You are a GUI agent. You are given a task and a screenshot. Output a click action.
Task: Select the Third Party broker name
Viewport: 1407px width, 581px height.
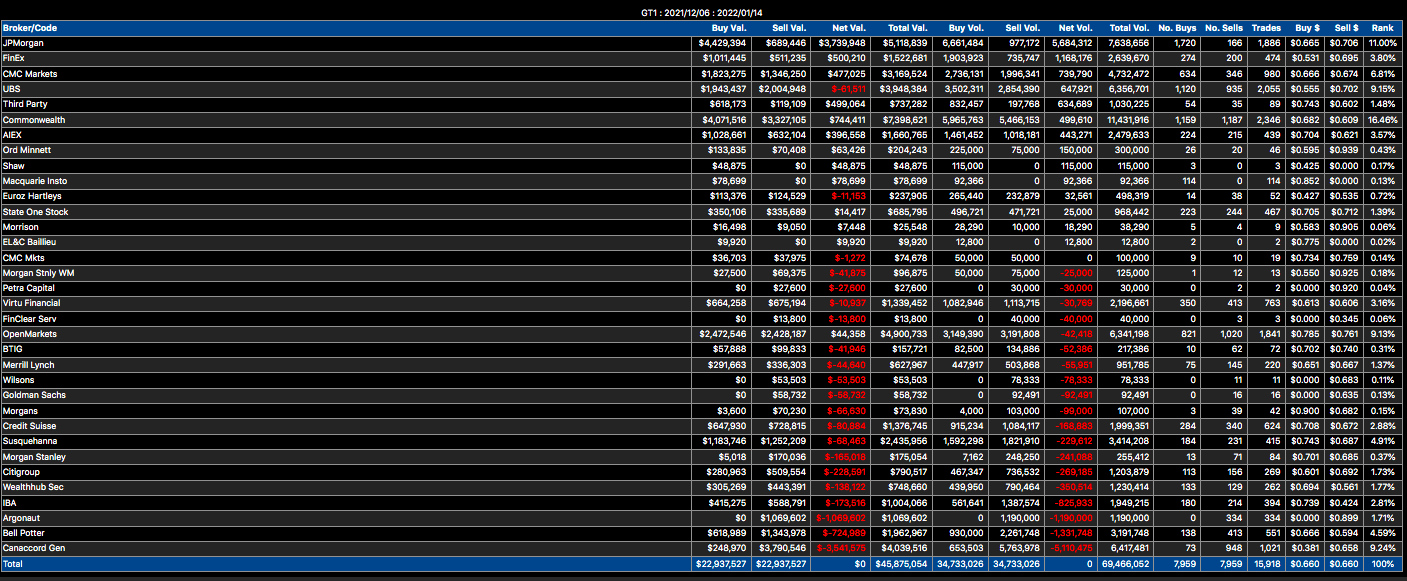point(25,104)
